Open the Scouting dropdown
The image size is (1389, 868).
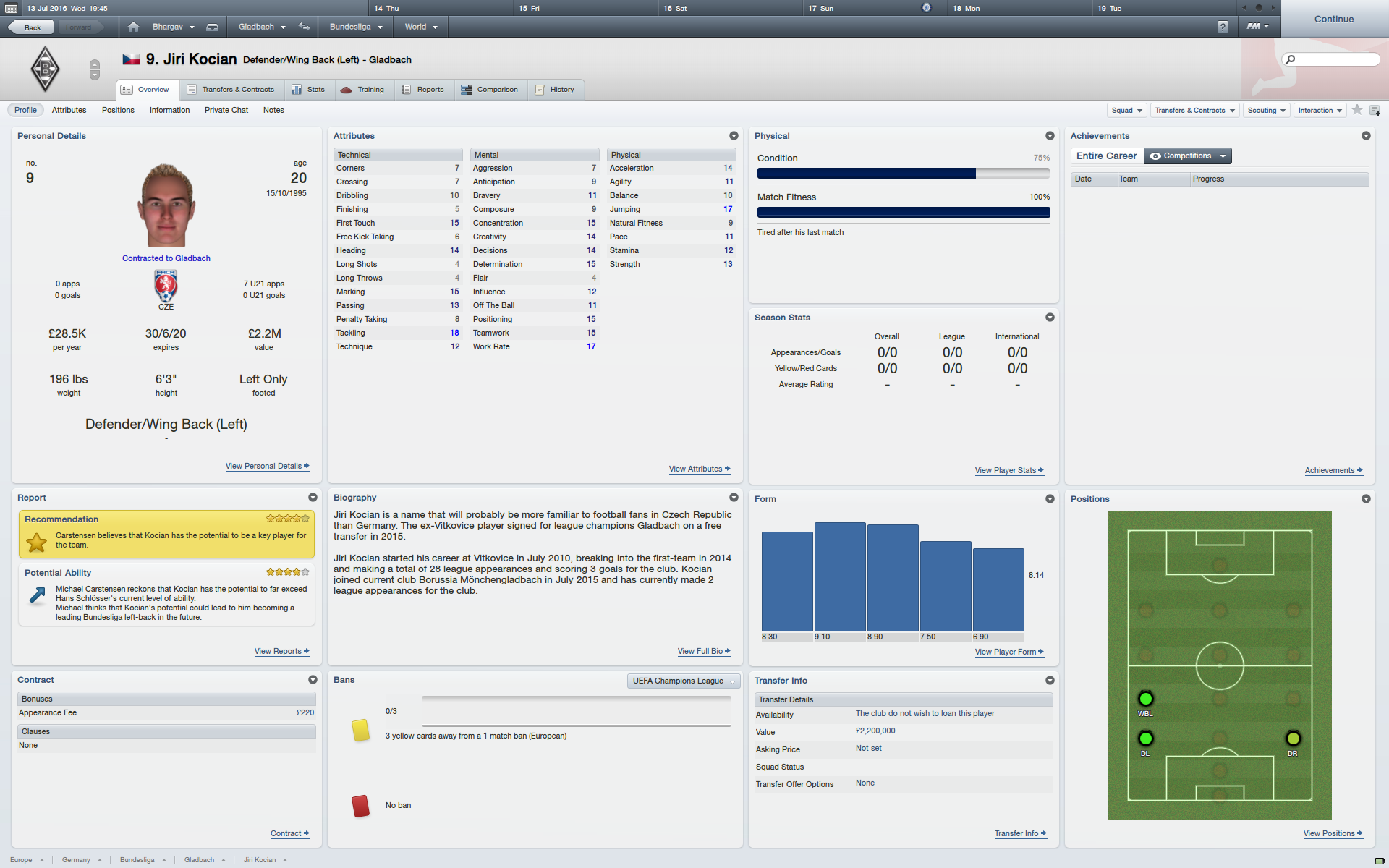click(x=1267, y=110)
